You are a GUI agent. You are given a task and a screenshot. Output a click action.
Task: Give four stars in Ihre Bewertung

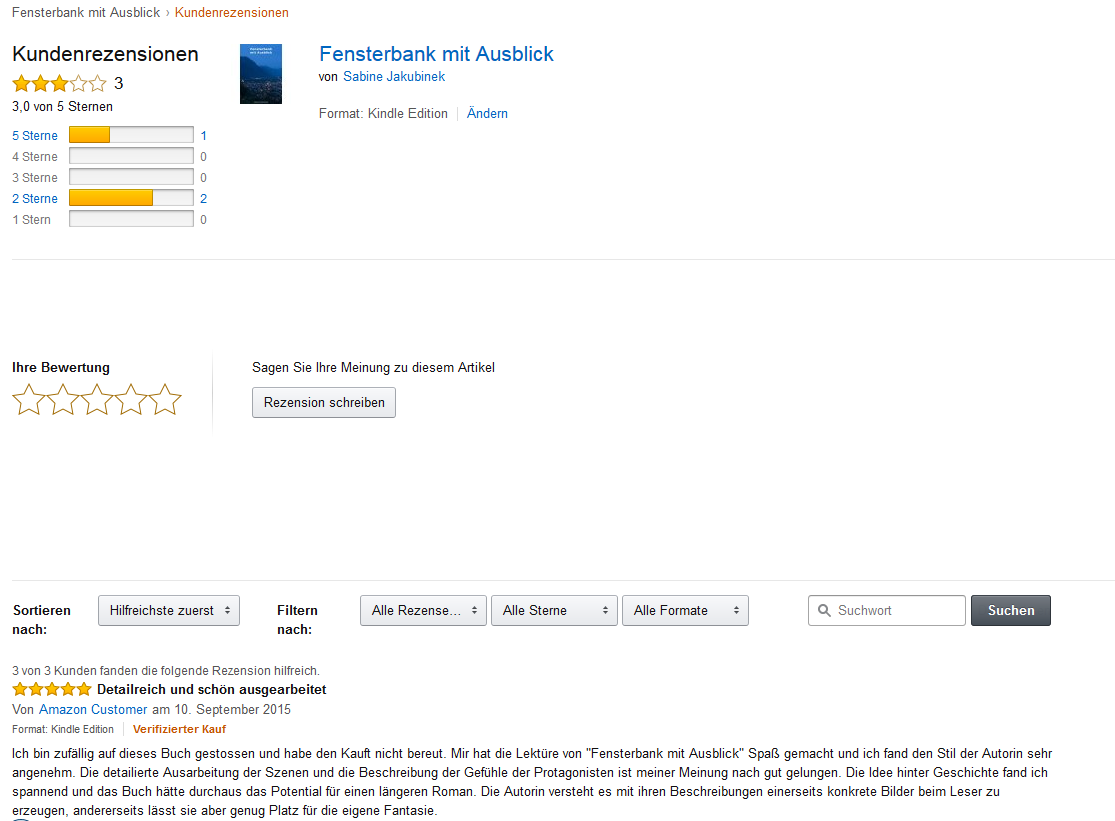tap(131, 399)
